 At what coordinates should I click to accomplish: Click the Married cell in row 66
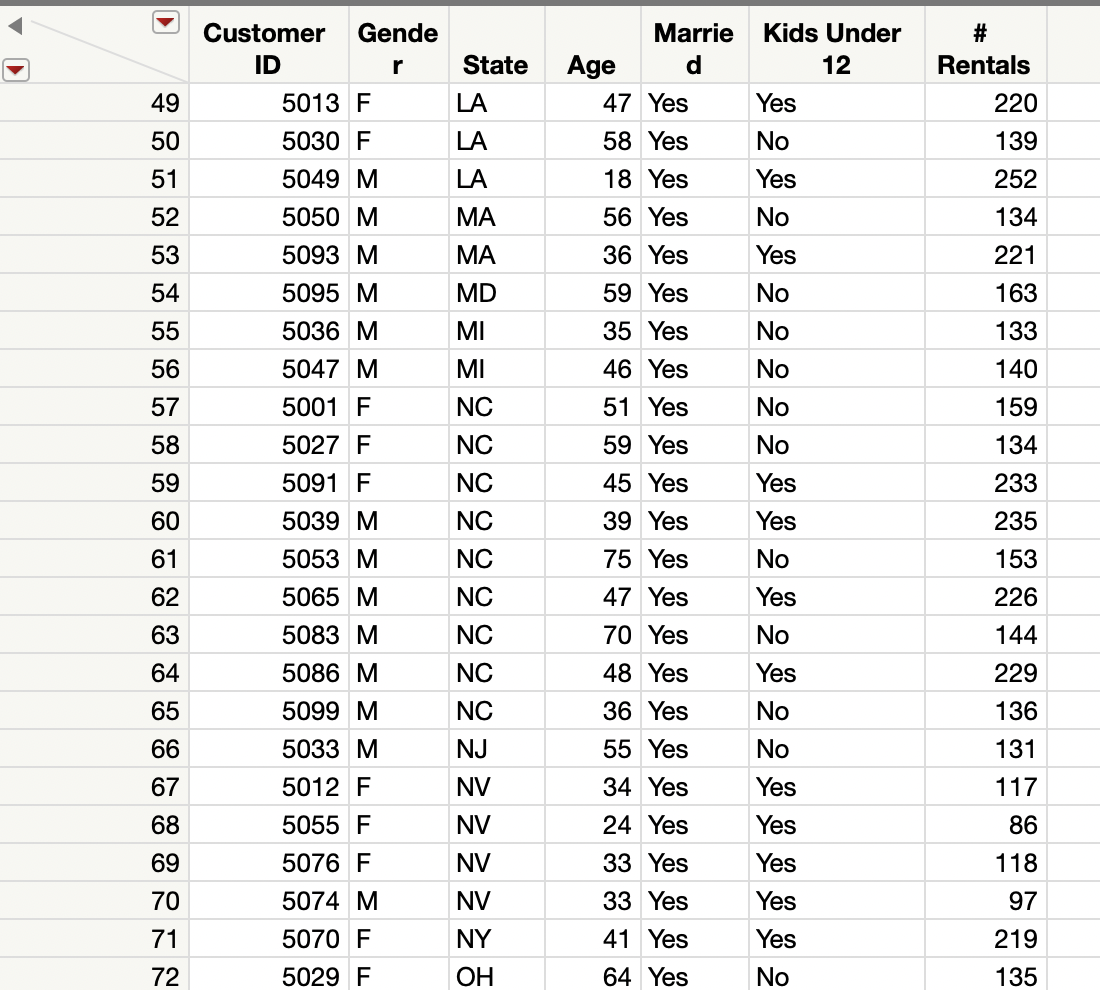pos(693,749)
